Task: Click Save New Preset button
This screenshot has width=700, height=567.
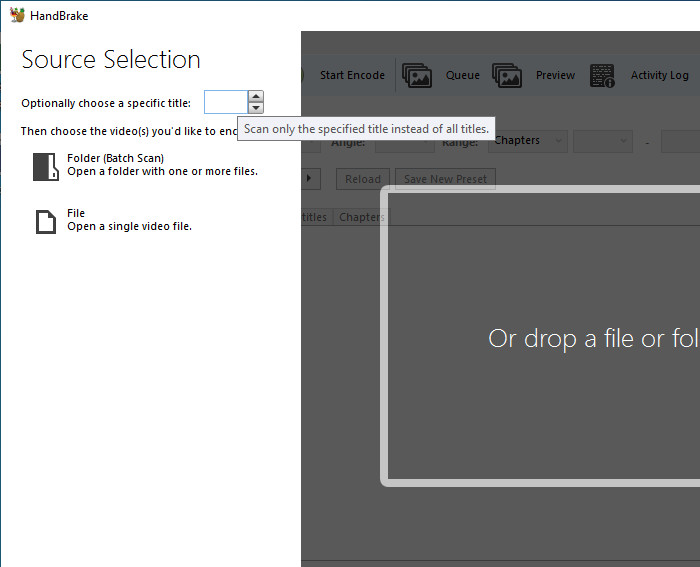Action: pyautogui.click(x=445, y=179)
